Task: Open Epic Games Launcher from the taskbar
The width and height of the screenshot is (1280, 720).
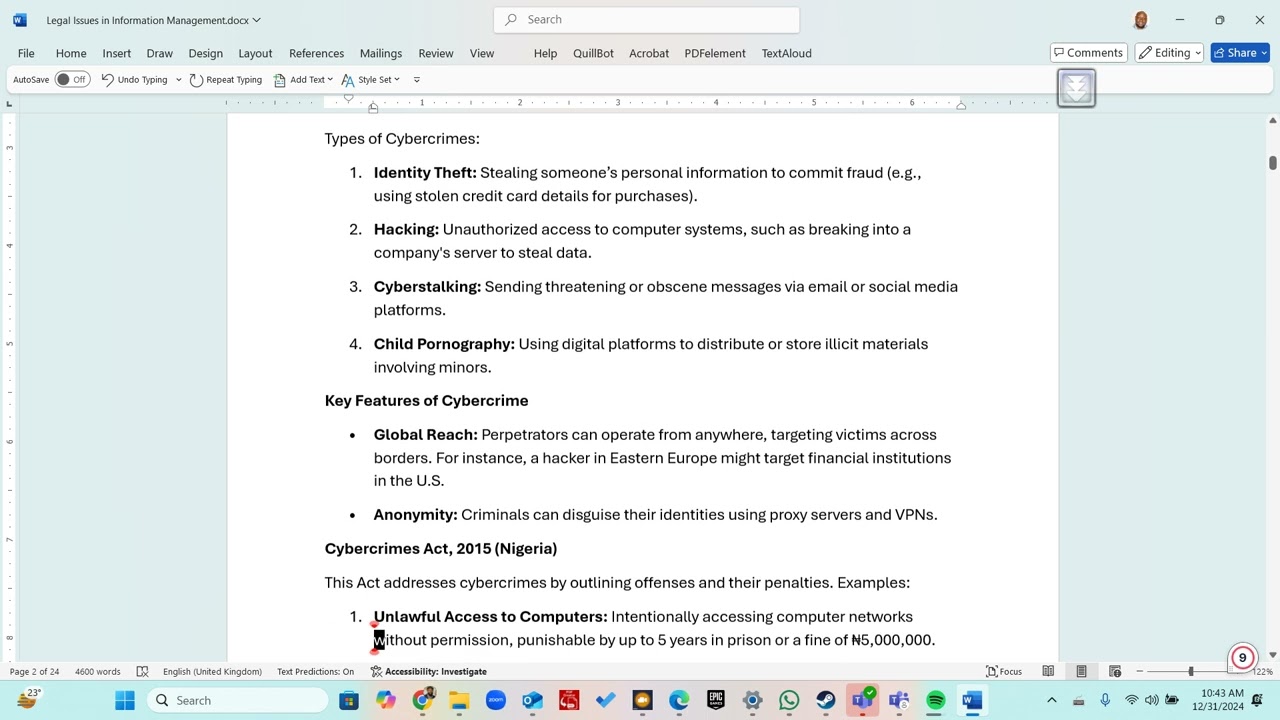Action: [716, 700]
